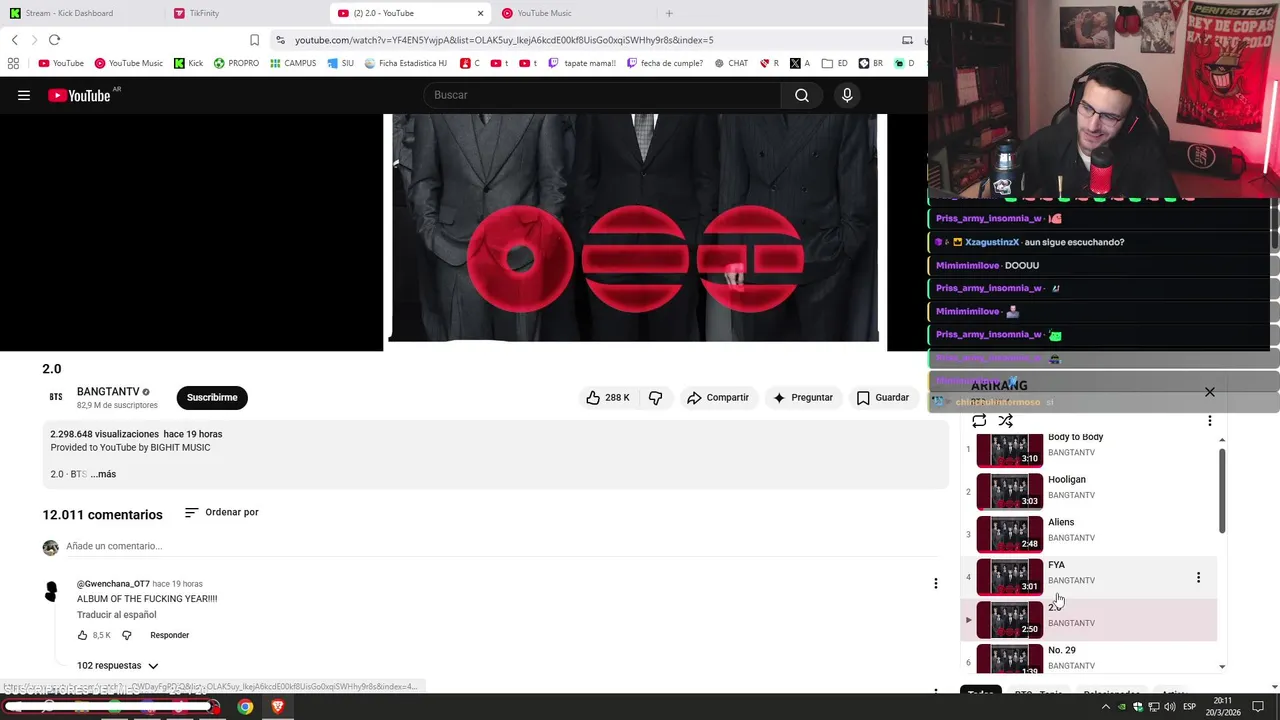The height and width of the screenshot is (720, 1280).
Task: Open the BANGTANTV channel name link
Action: [x=108, y=392]
